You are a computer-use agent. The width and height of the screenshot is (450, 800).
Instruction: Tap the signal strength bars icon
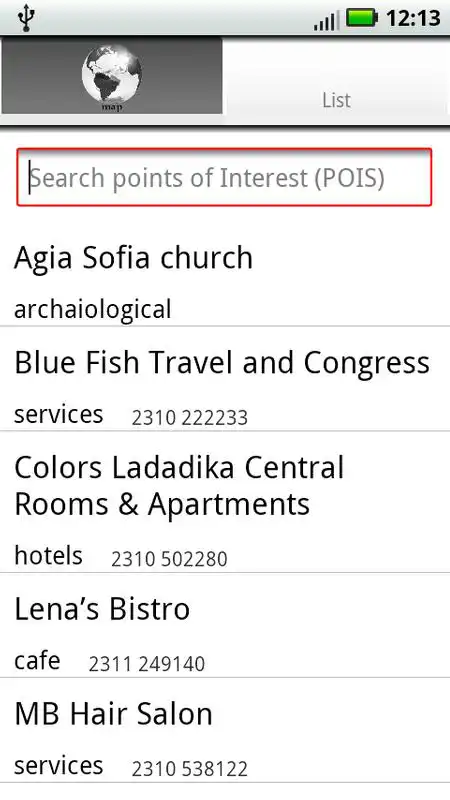(x=324, y=21)
